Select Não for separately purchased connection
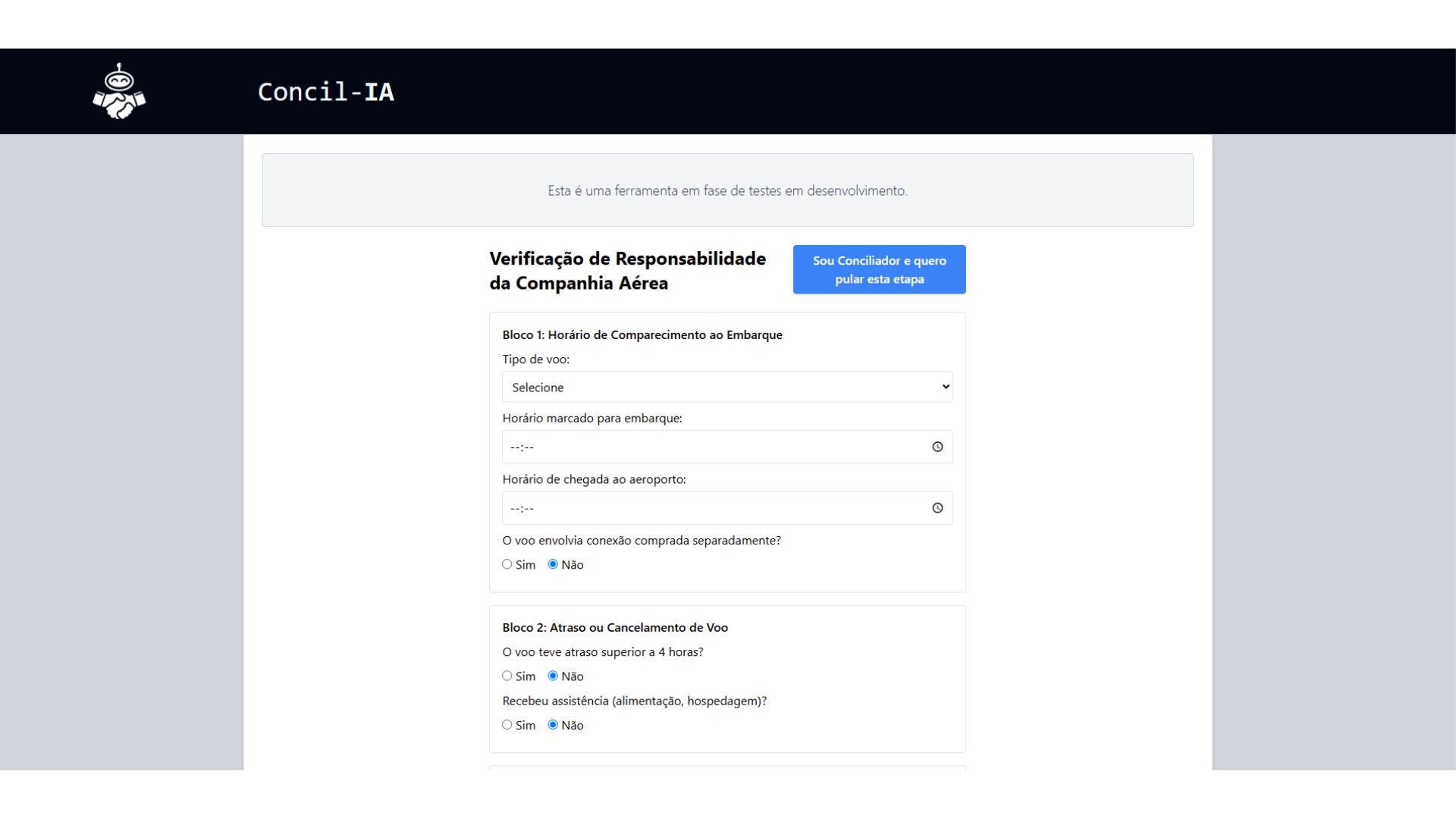The image size is (1456, 819). point(553,564)
